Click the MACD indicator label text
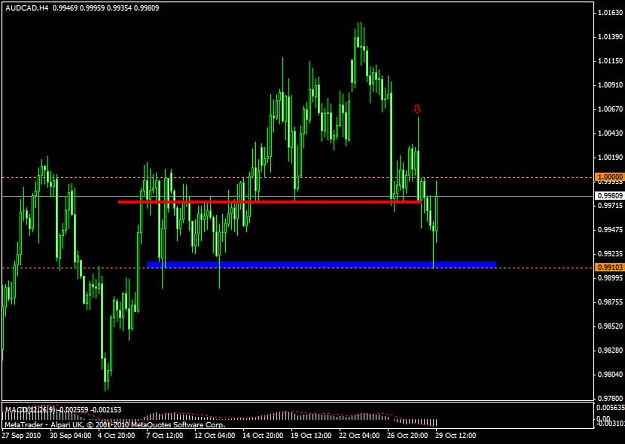 [63, 410]
